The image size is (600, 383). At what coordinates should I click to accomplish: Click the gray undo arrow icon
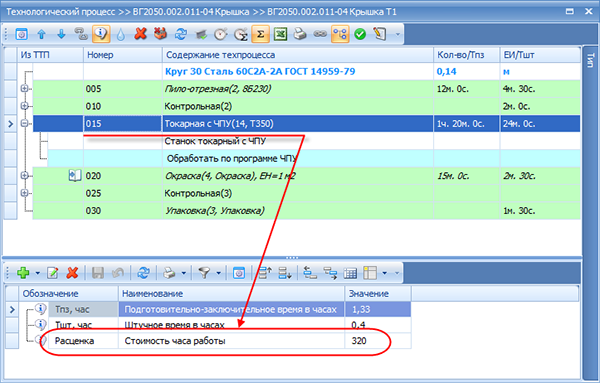(x=118, y=273)
